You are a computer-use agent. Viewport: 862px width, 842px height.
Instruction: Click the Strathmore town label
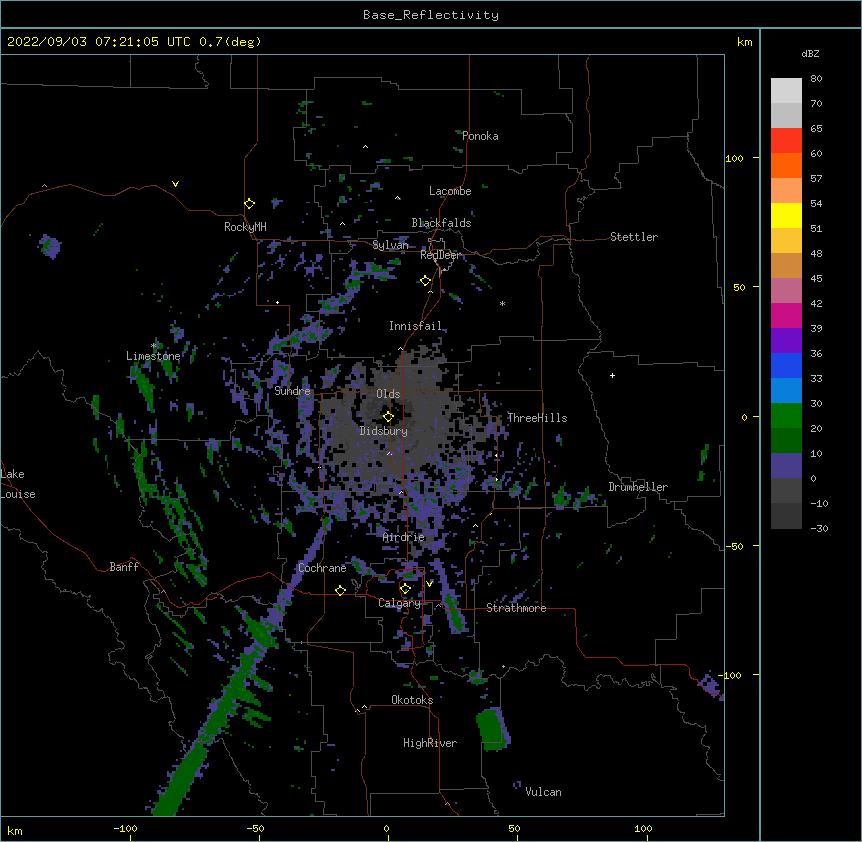click(x=516, y=608)
